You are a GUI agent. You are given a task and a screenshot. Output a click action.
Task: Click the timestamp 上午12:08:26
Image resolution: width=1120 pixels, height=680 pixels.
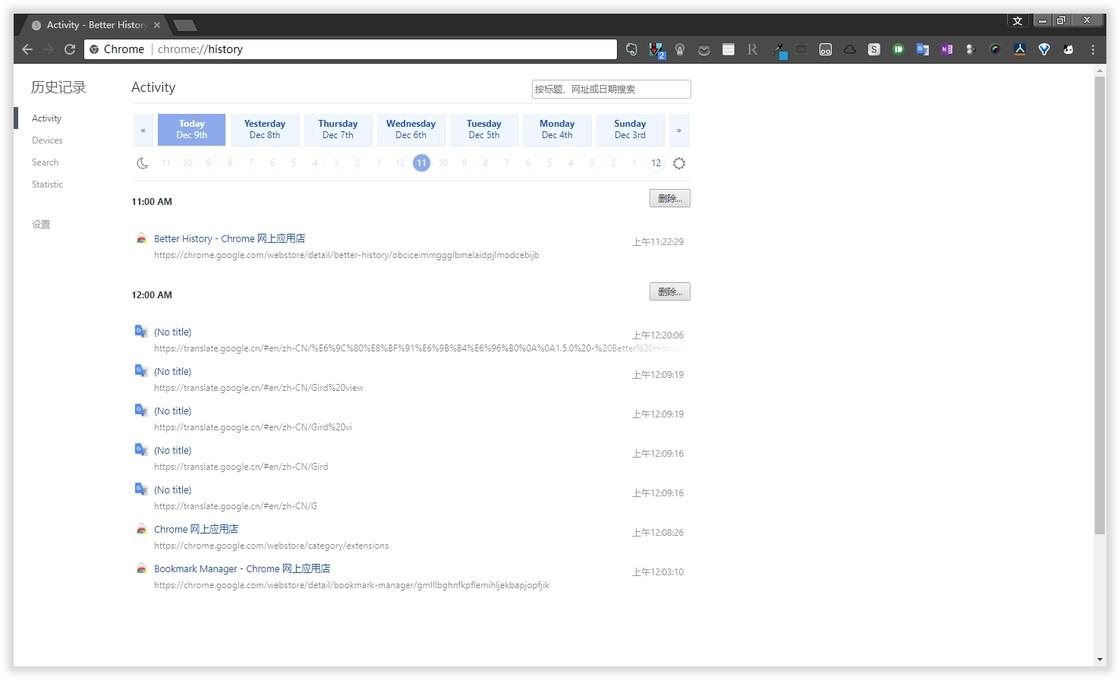[658, 533]
